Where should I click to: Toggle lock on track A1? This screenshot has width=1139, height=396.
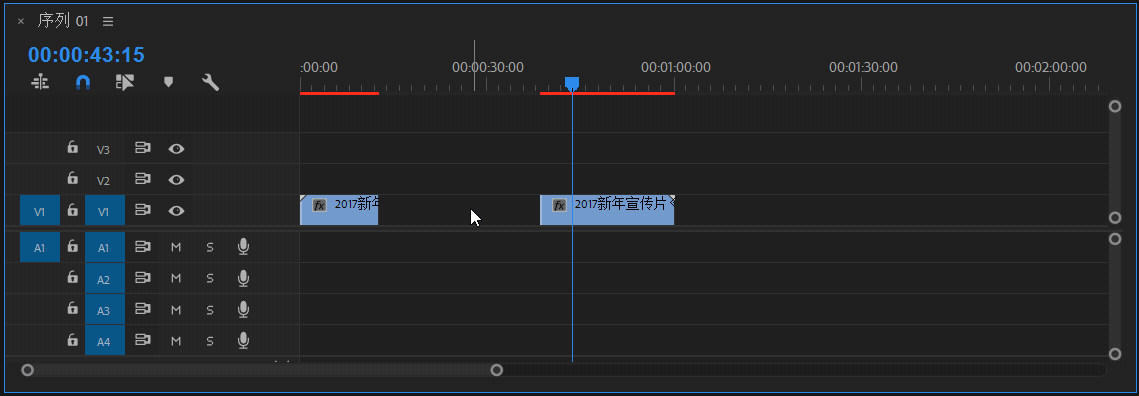point(72,247)
